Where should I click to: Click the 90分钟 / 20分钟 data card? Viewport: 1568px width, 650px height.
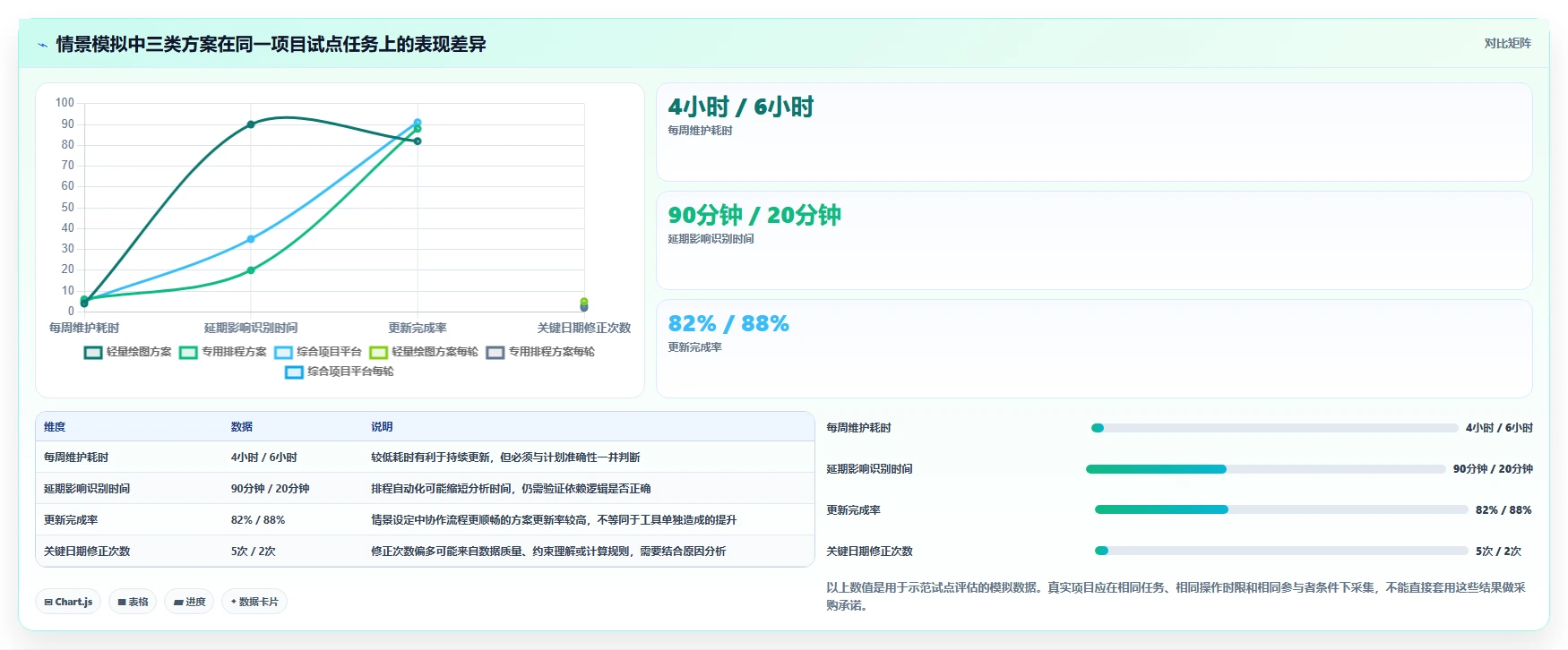click(1094, 241)
